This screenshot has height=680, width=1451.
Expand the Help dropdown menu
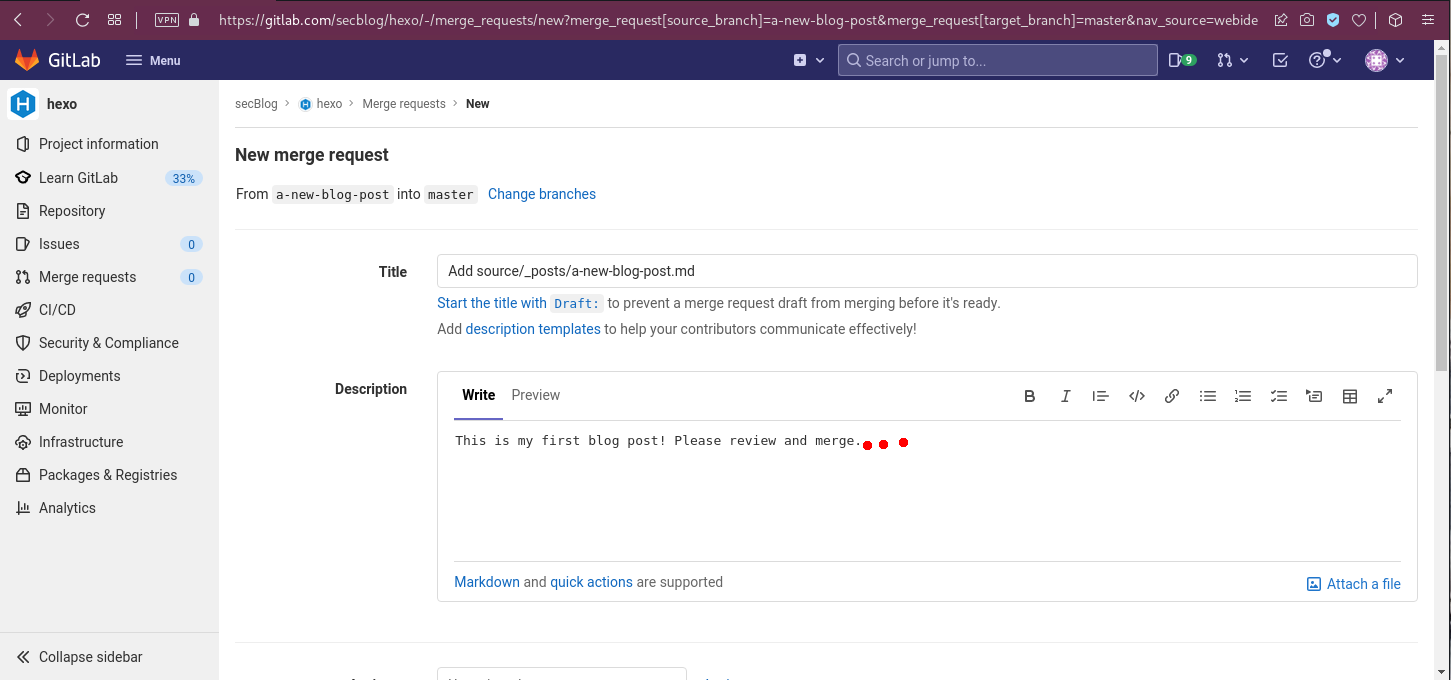coord(1325,60)
